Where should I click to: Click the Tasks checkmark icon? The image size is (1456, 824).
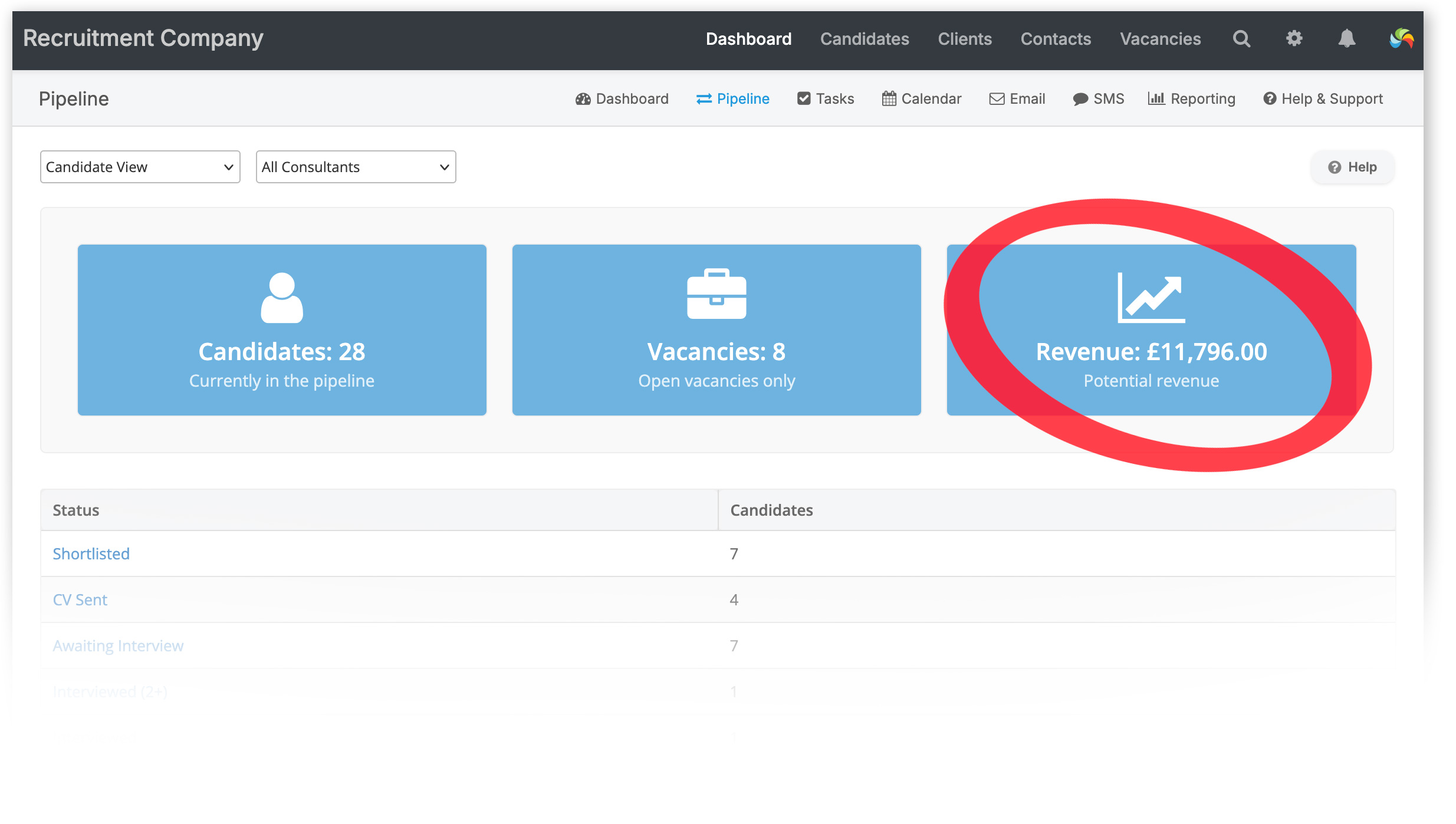(804, 98)
